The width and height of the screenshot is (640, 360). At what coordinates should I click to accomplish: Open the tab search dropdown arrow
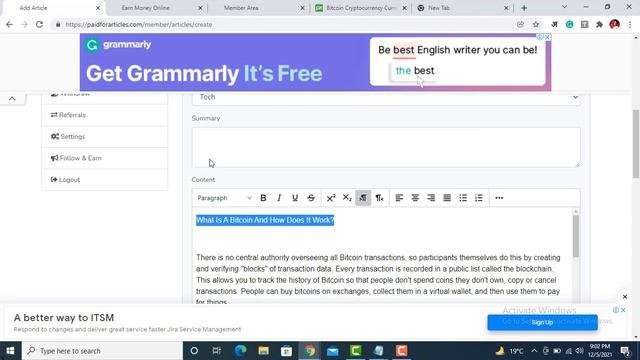(564, 7)
